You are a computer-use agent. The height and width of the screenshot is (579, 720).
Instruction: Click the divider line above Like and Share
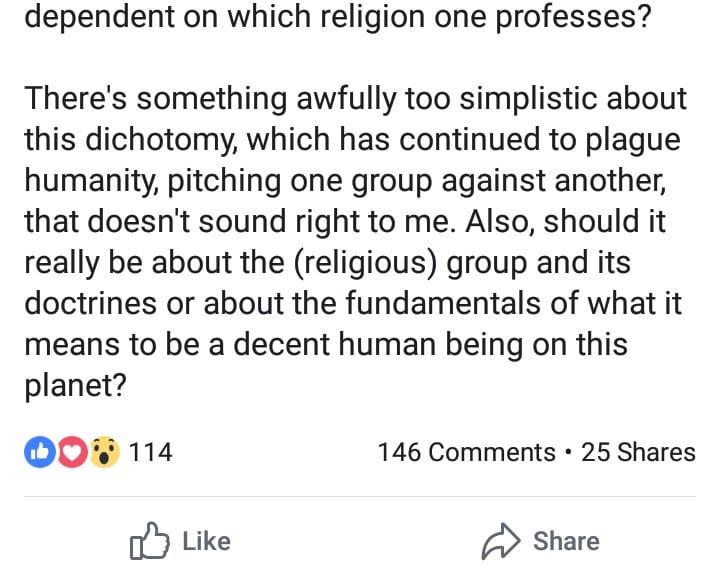pos(360,496)
